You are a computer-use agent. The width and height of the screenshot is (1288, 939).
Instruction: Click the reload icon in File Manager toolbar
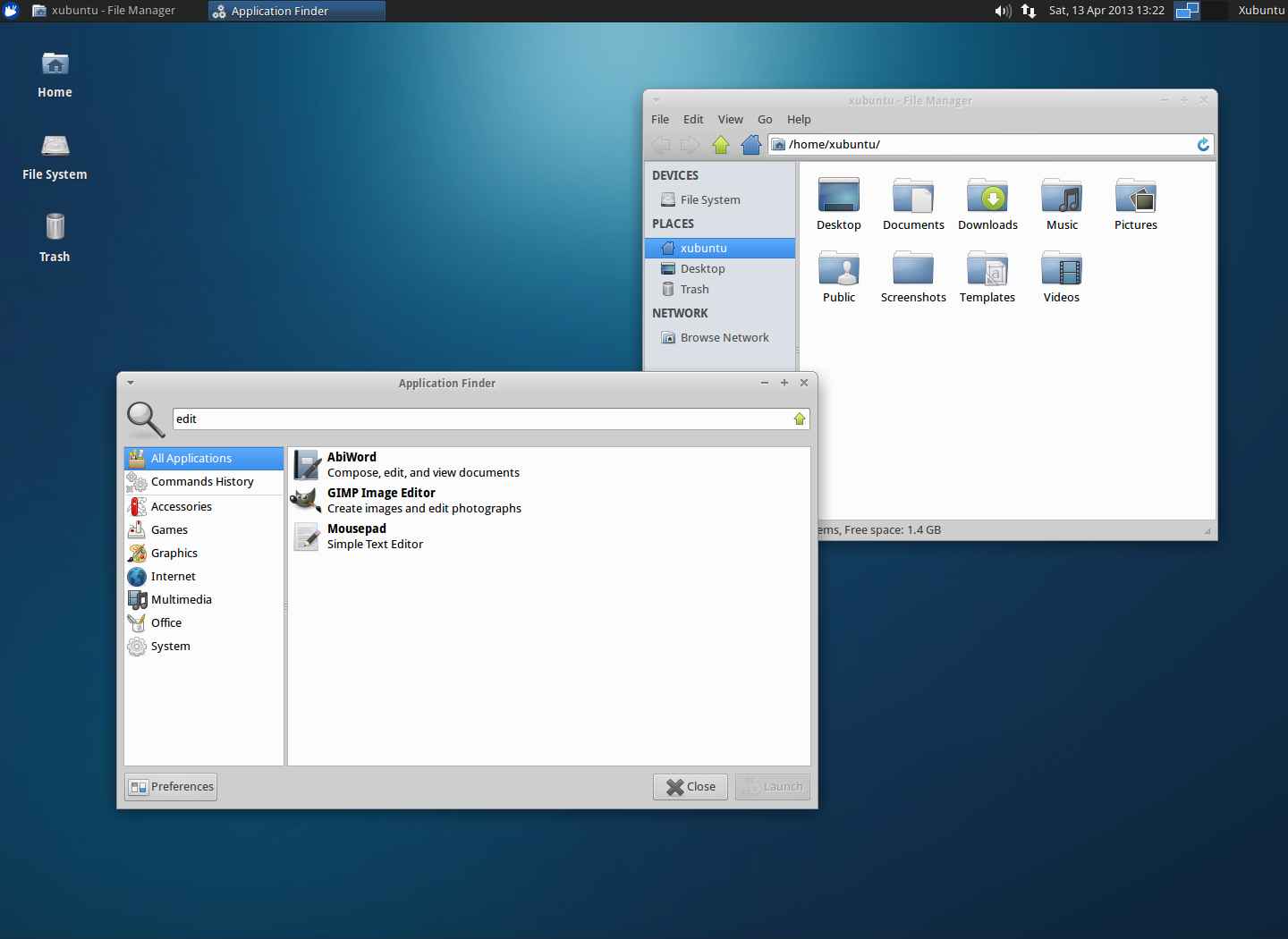pos(1203,144)
